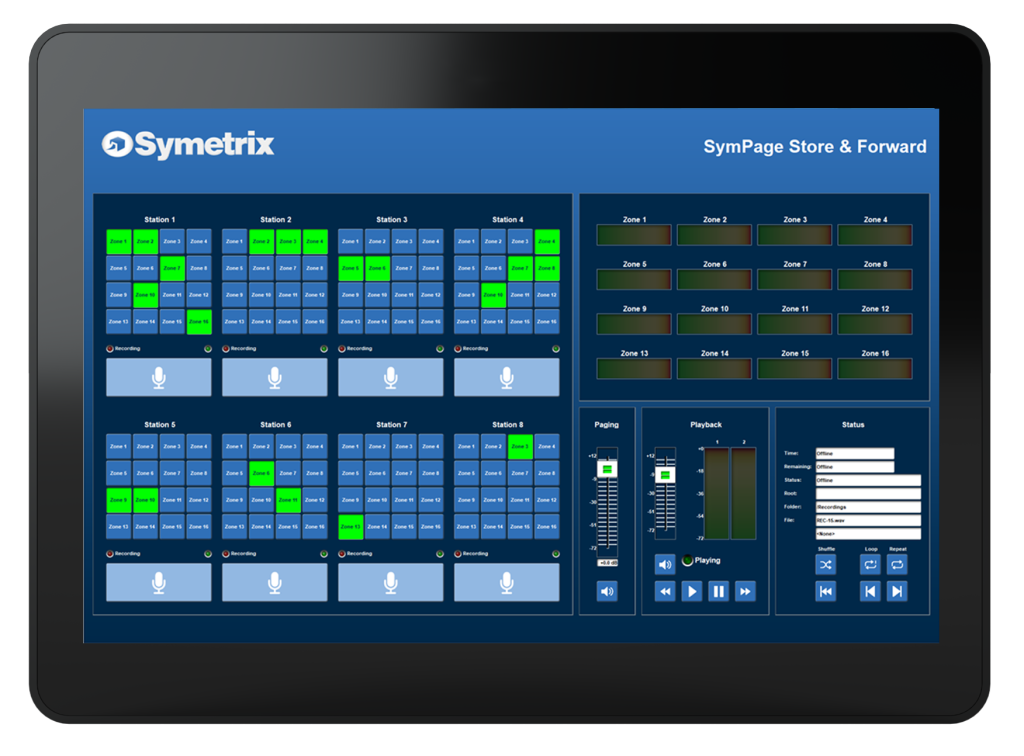
Task: Tap the Station 8 microphone button
Action: (507, 582)
